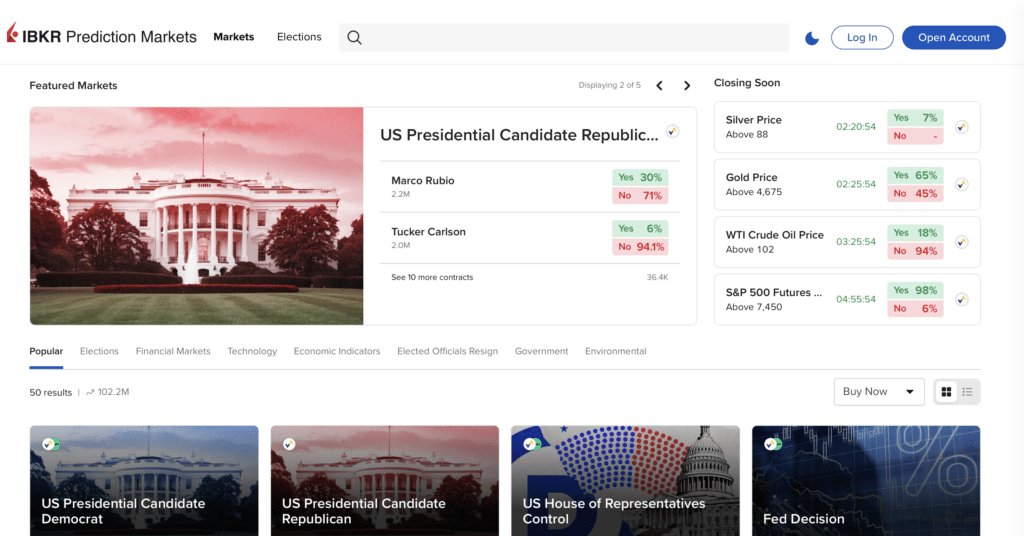Click S&P 500 Futures Above 7,450 label

[x=774, y=299]
